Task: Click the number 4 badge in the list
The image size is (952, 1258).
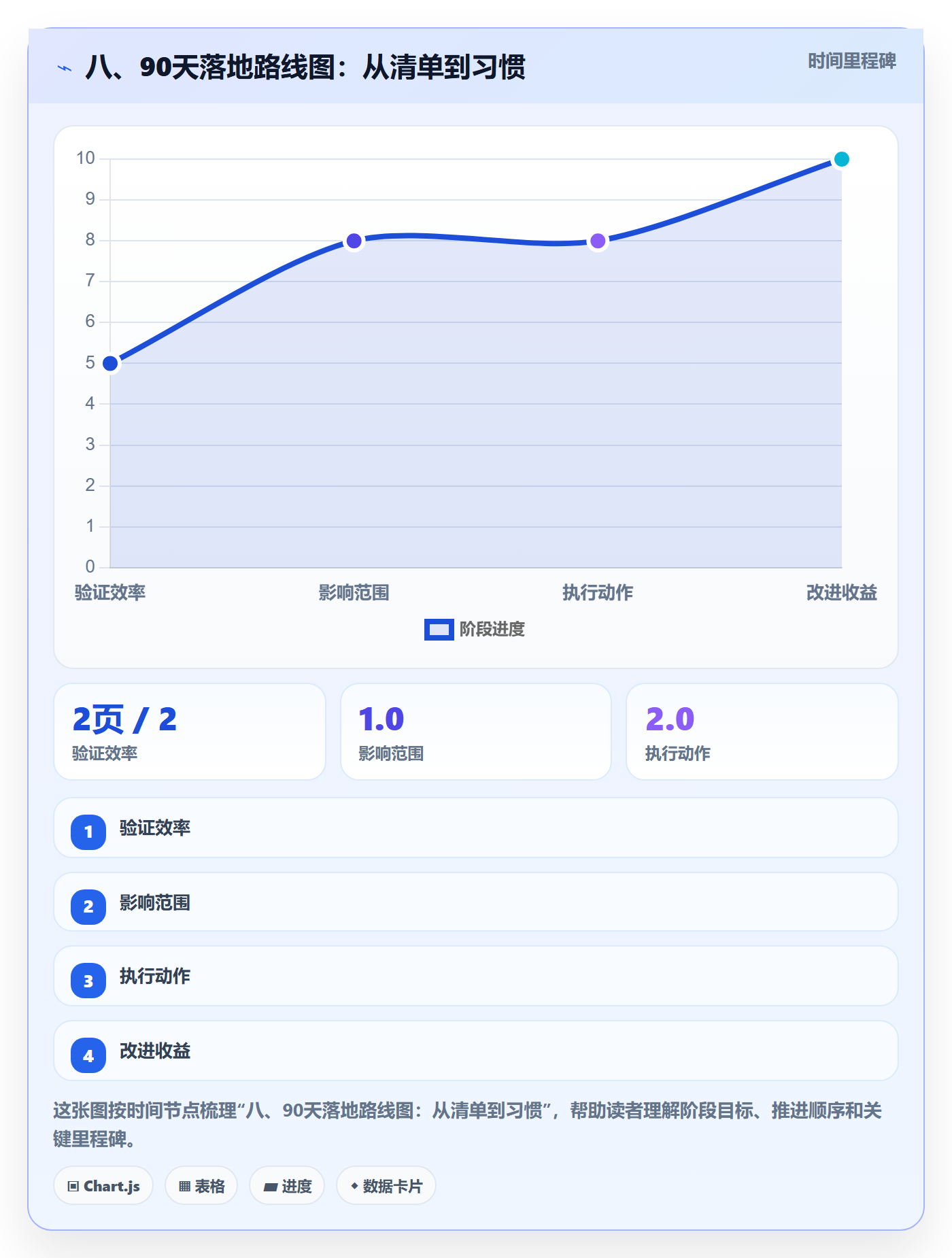Action: pos(88,1055)
